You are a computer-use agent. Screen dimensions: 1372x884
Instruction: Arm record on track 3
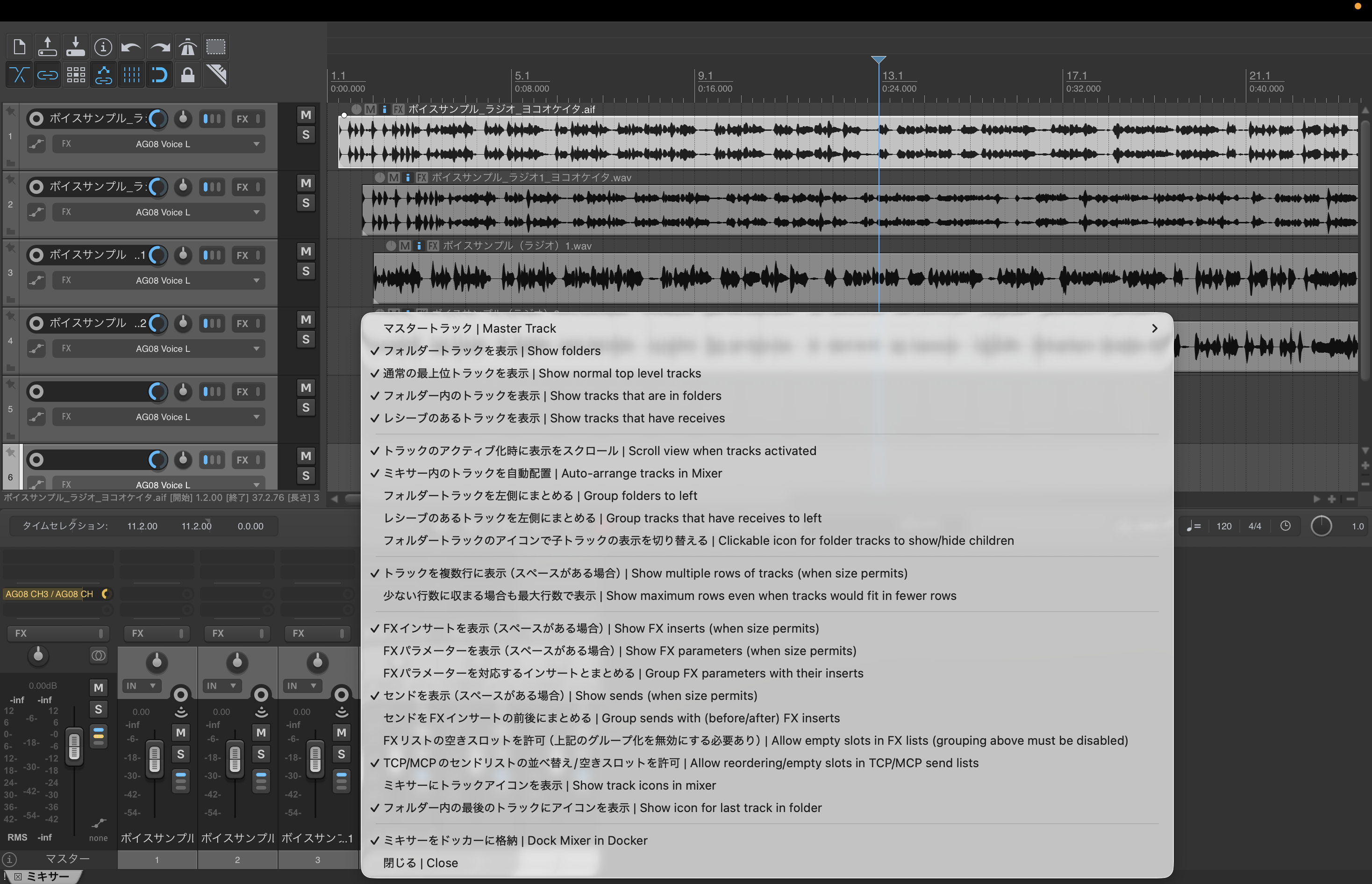pyautogui.click(x=36, y=255)
